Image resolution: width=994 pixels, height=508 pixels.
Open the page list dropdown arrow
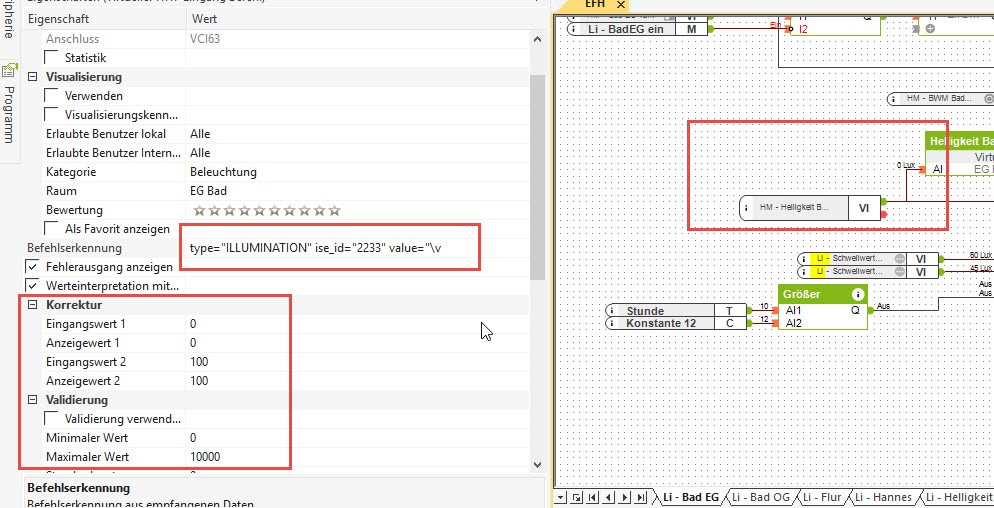point(560,497)
